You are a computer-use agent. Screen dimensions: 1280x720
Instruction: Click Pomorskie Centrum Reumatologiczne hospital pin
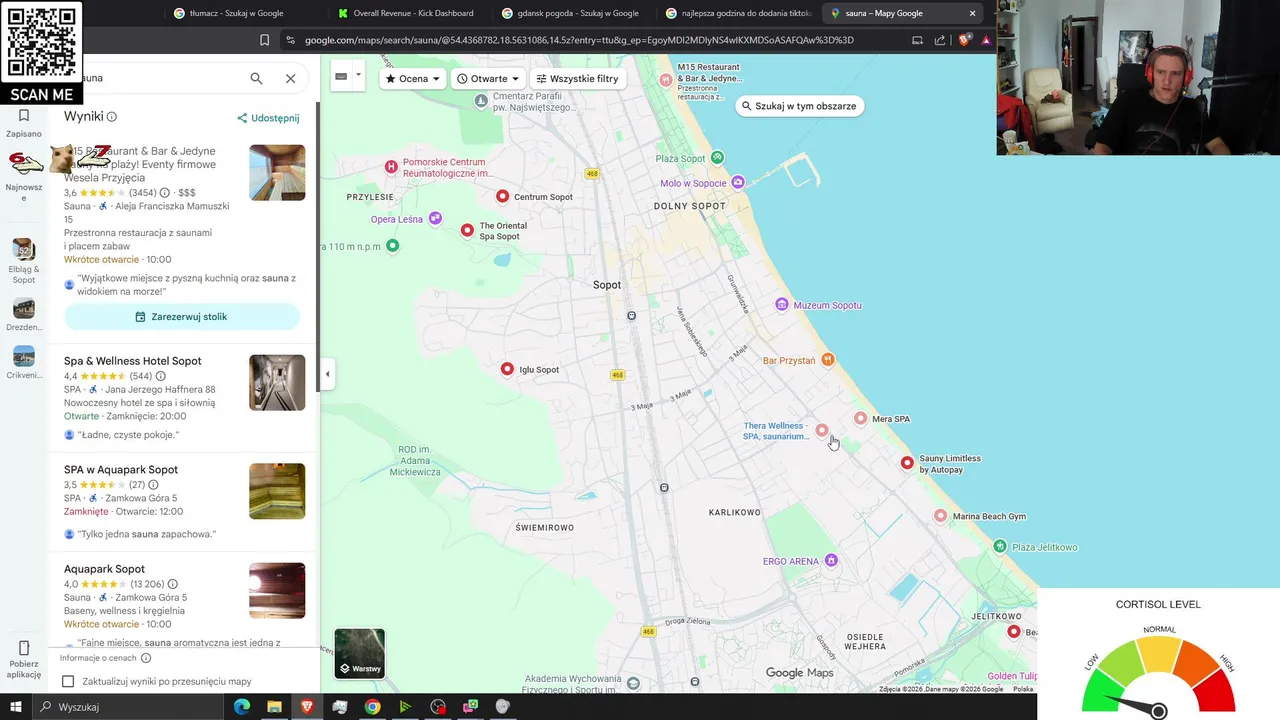tap(391, 166)
